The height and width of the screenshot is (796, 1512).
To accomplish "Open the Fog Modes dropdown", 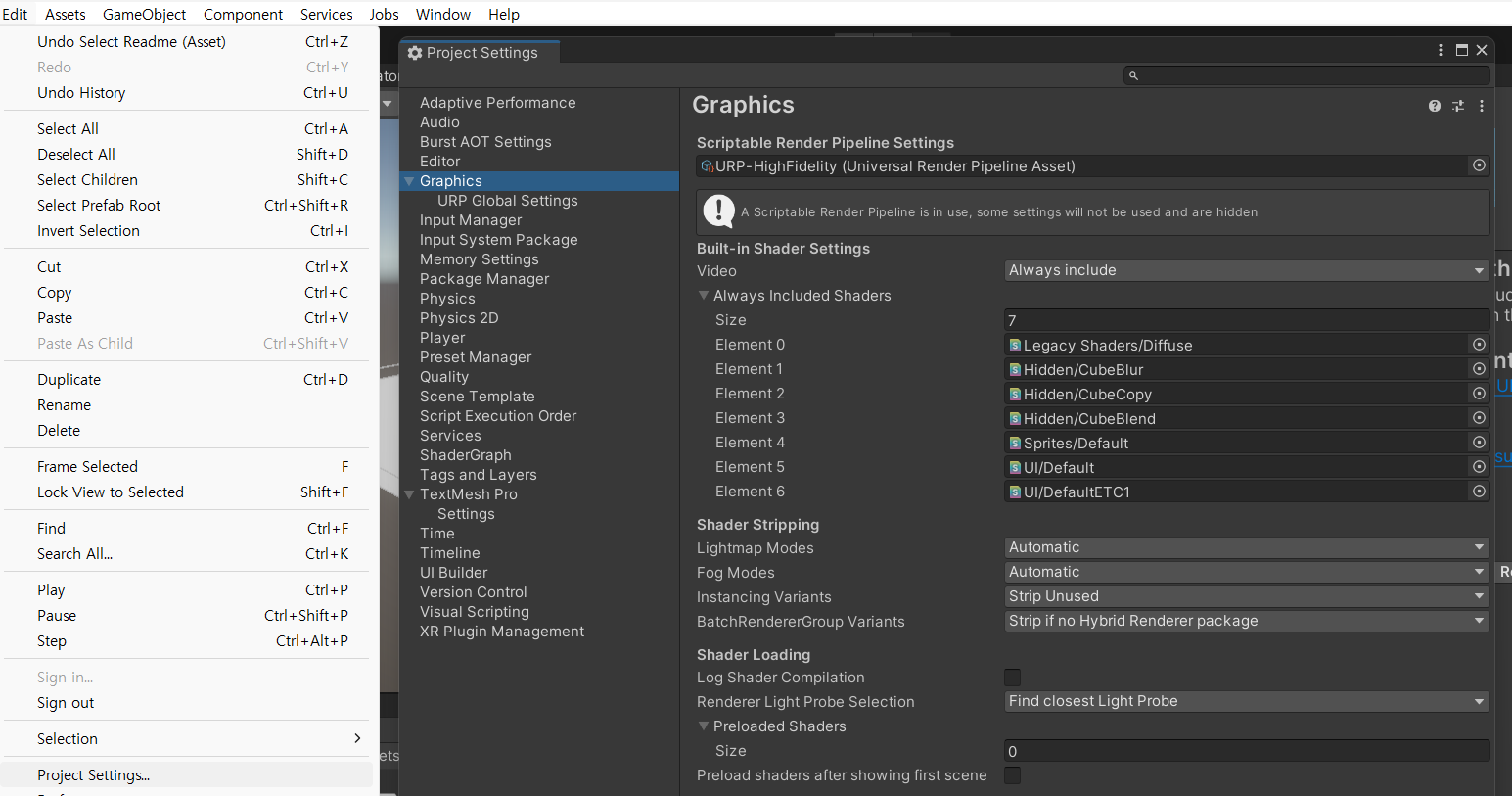I will coord(1247,572).
